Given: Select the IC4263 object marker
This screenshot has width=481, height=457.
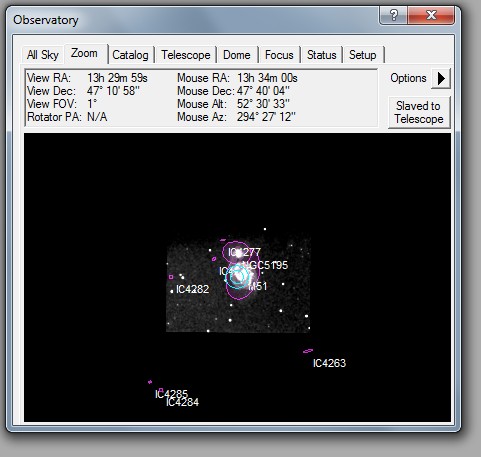Looking at the screenshot, I should (x=308, y=351).
